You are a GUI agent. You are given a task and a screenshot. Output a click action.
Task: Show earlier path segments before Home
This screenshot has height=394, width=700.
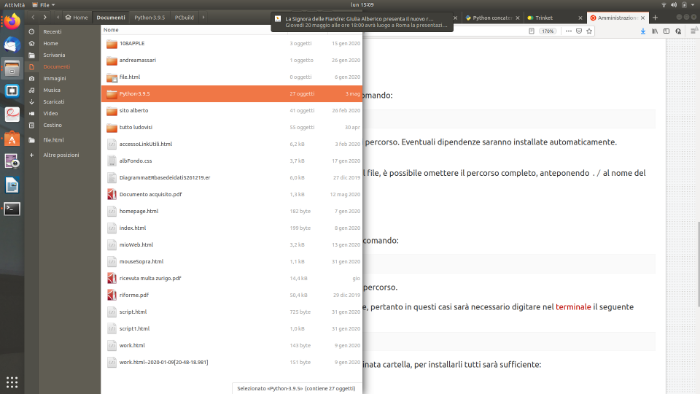58,17
